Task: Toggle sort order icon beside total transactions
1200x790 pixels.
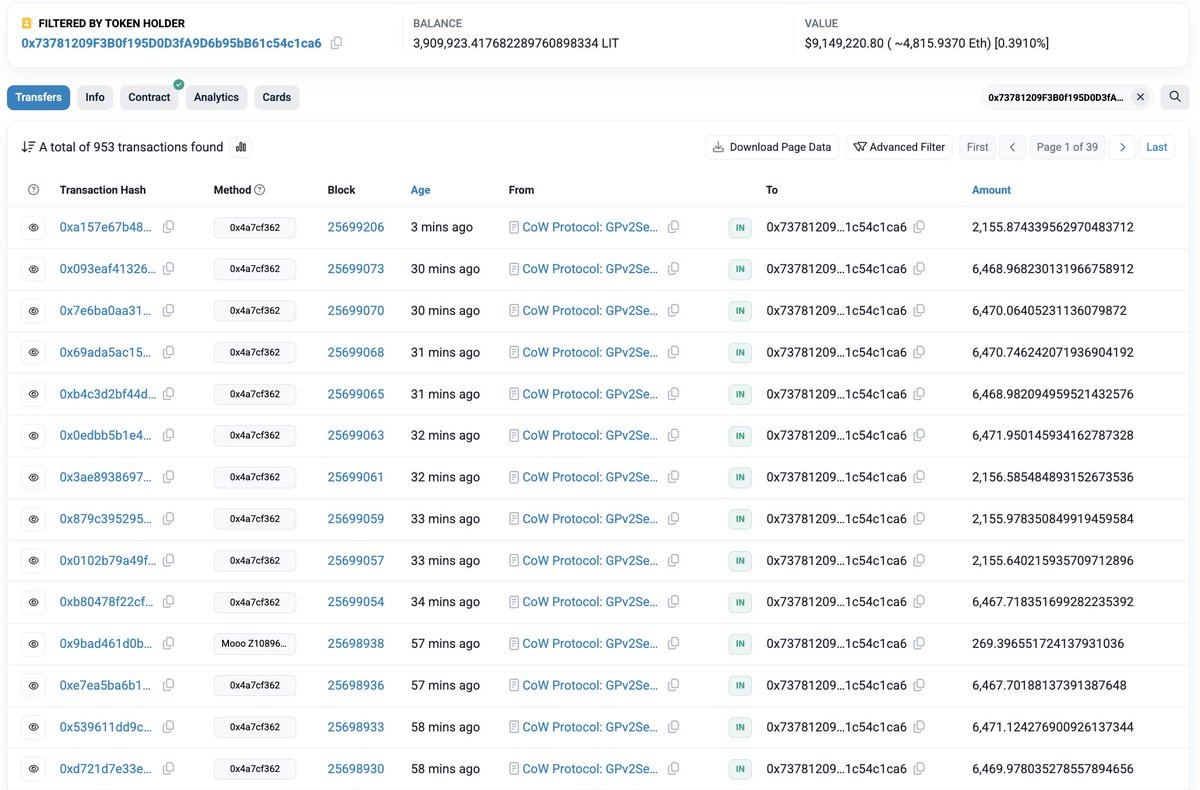Action: click(x=28, y=147)
